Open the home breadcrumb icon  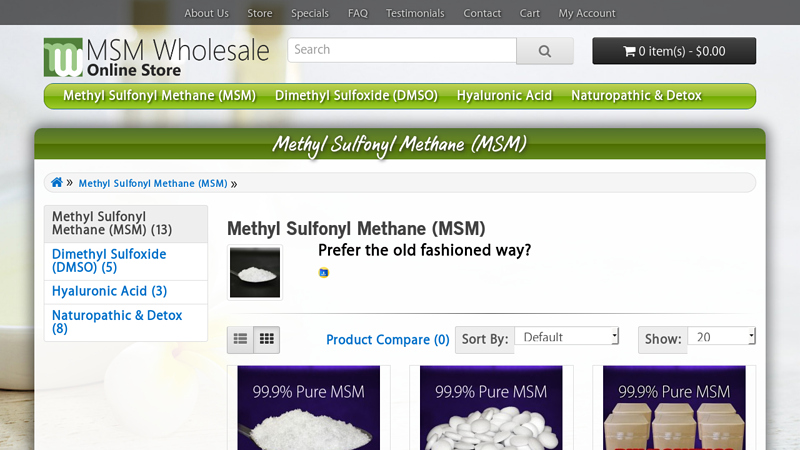(x=57, y=182)
